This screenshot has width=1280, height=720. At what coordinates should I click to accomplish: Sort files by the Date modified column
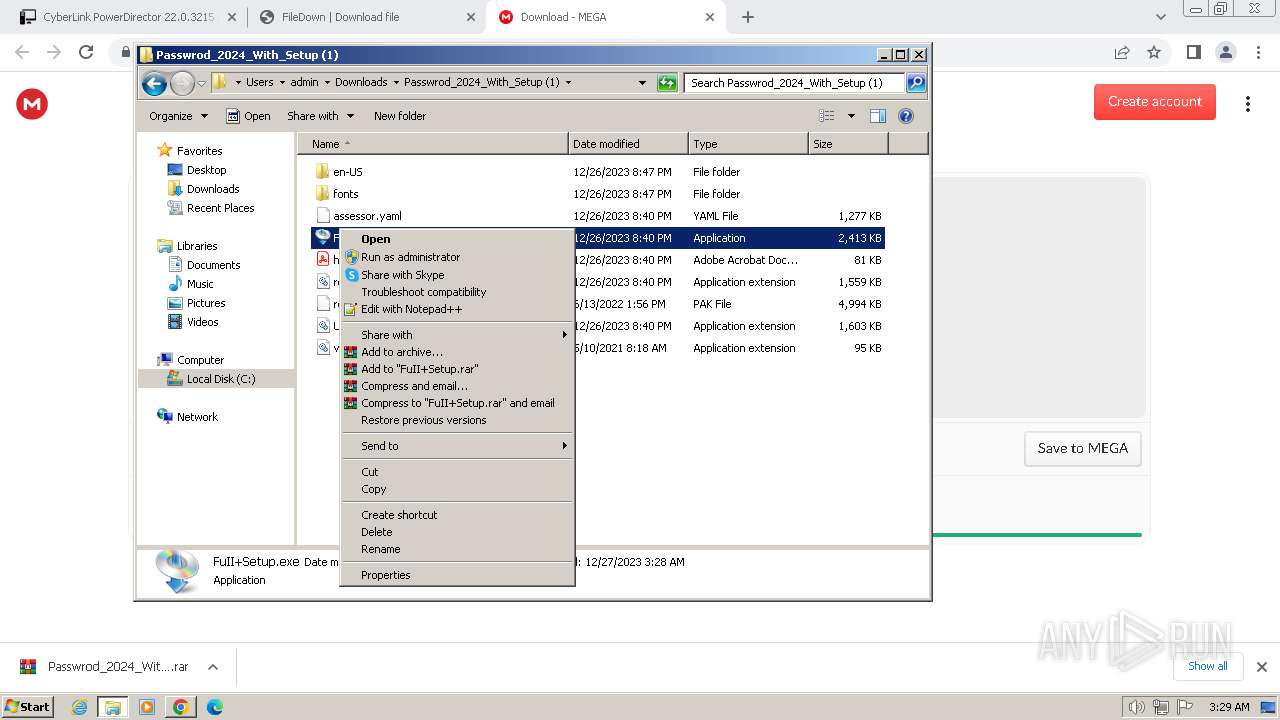628,144
